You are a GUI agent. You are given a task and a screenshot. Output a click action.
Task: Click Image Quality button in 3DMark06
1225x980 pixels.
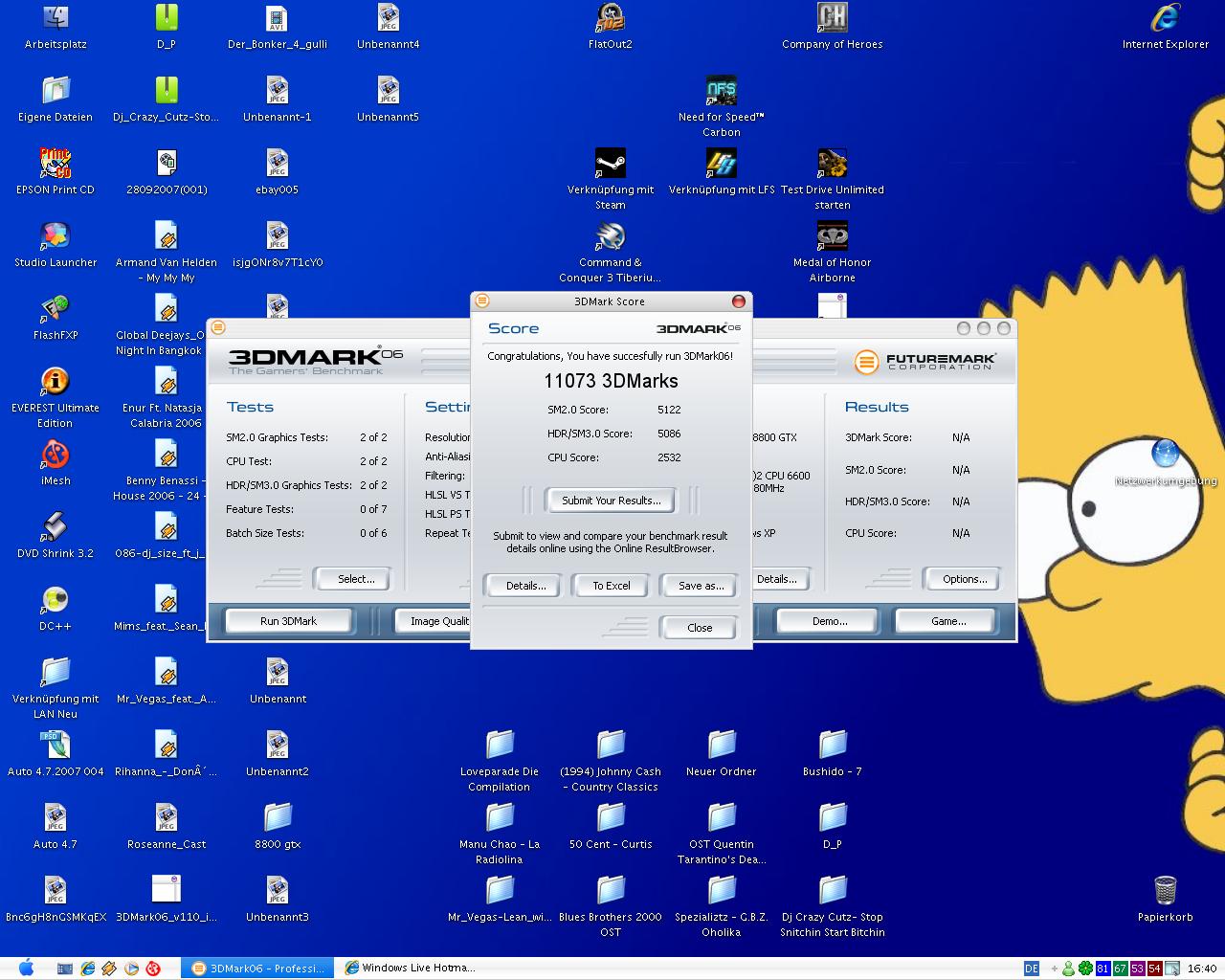pyautogui.click(x=433, y=621)
